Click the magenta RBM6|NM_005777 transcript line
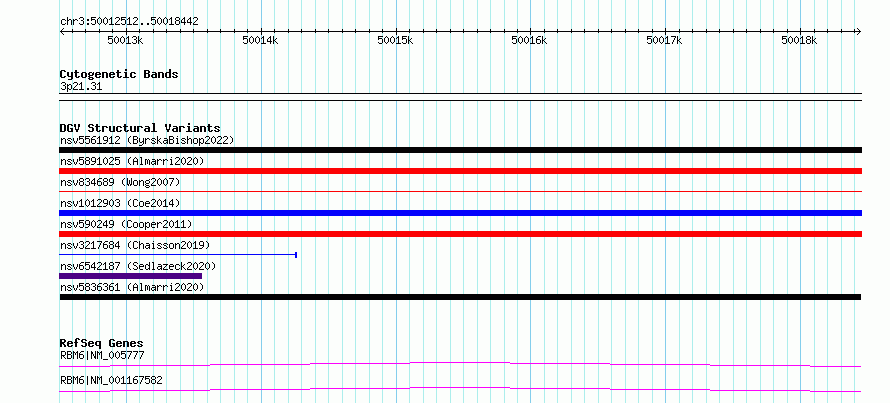Viewport: 890px width, 403px height. tap(460, 364)
